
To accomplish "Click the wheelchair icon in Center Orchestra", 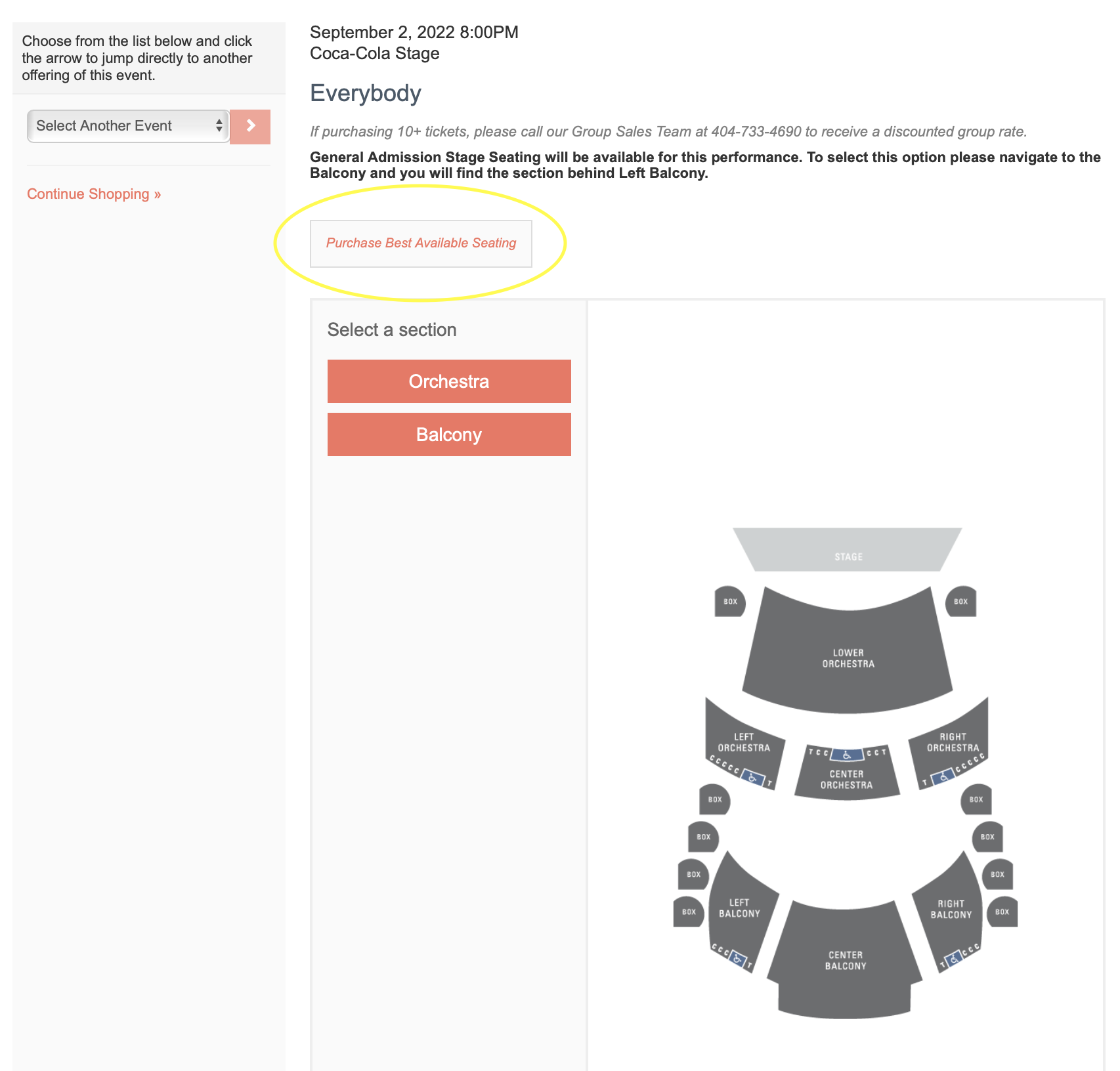I will [847, 755].
